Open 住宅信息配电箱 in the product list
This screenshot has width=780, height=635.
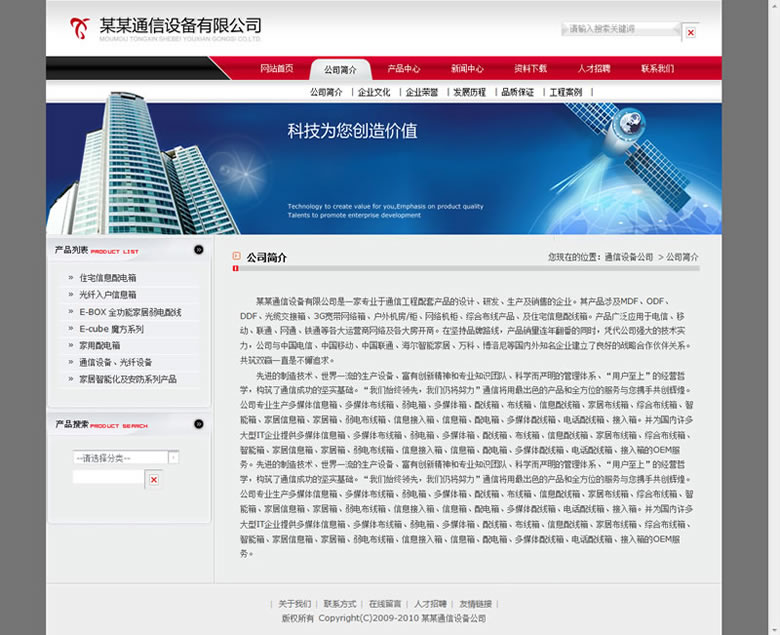[108, 278]
